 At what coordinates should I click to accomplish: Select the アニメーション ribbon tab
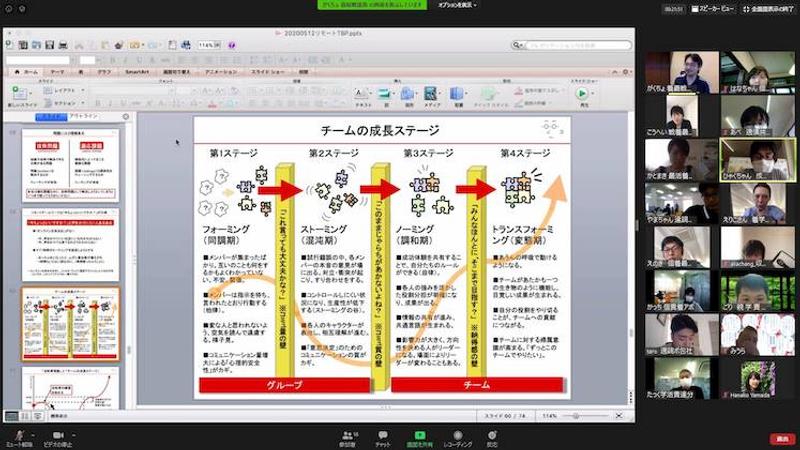pyautogui.click(x=221, y=72)
